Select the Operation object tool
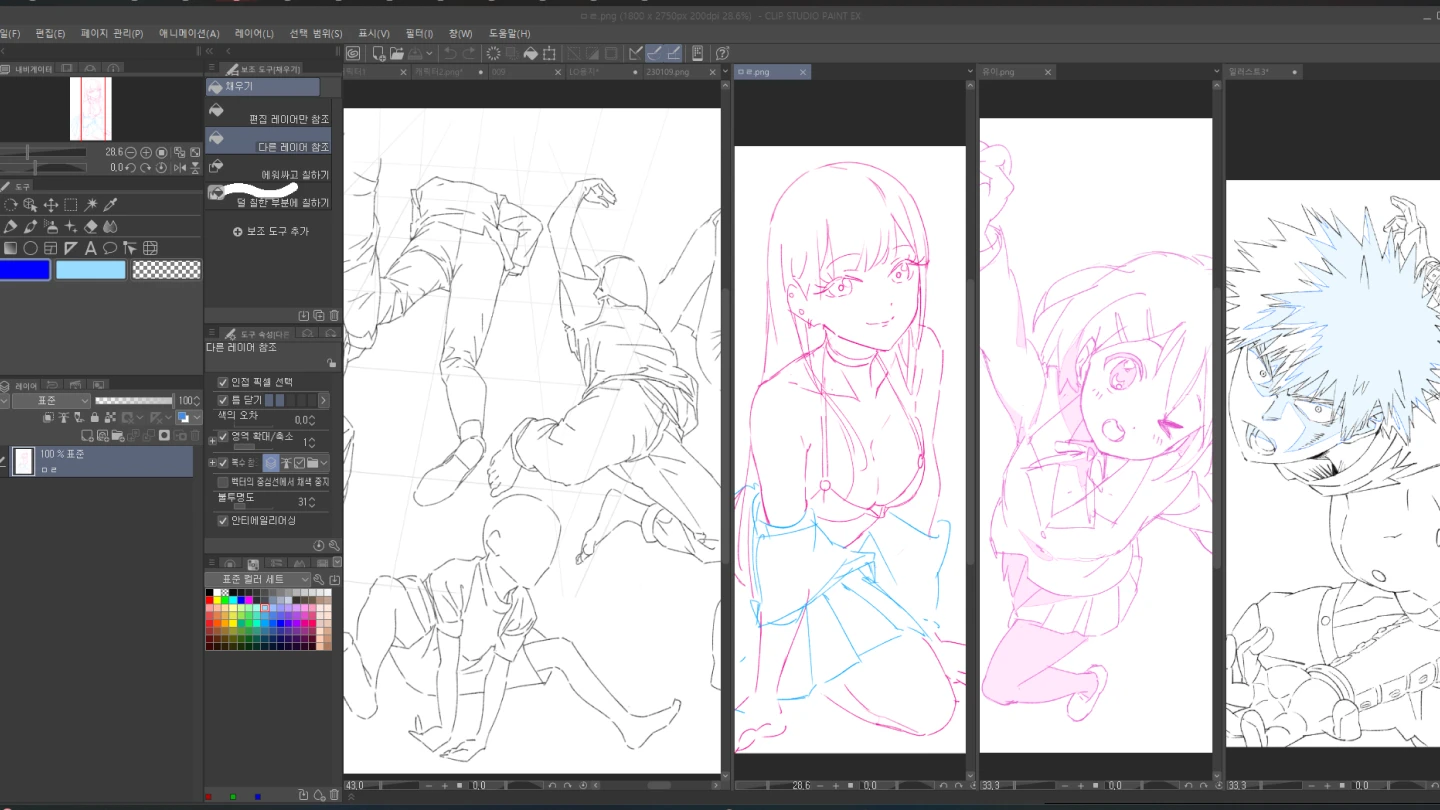 30,205
